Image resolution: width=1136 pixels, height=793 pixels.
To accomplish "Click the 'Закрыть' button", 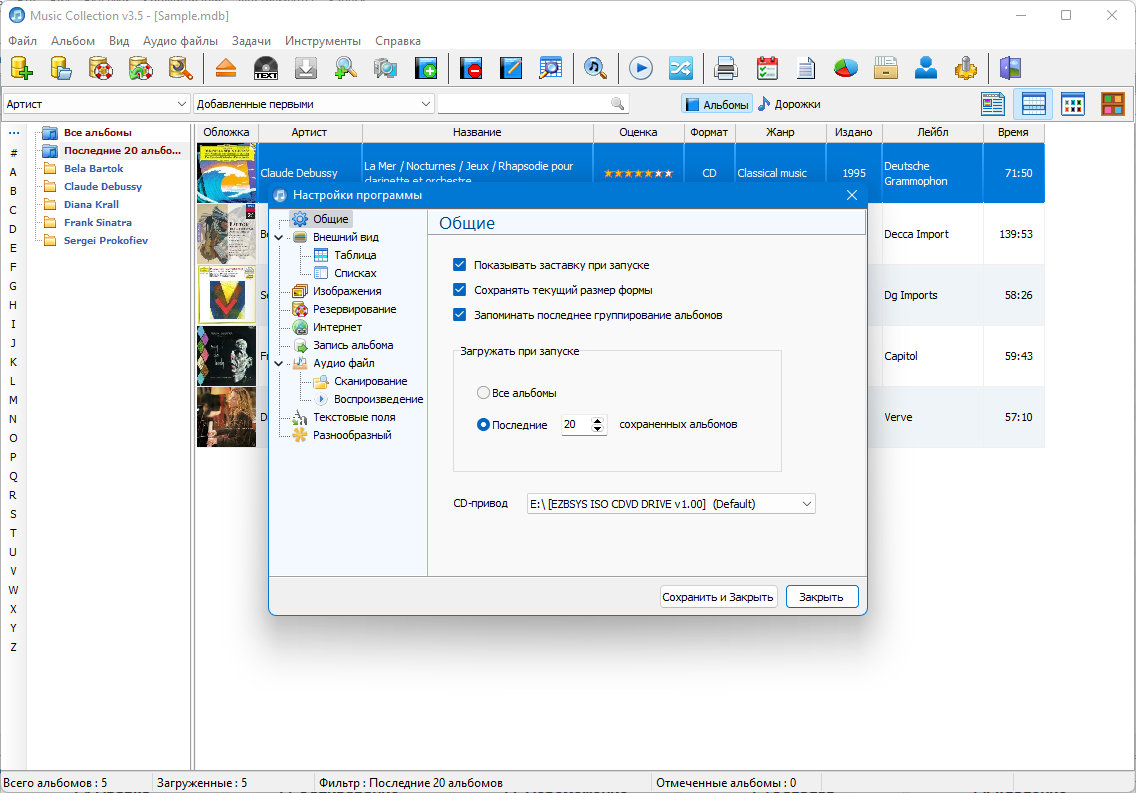I will (822, 597).
